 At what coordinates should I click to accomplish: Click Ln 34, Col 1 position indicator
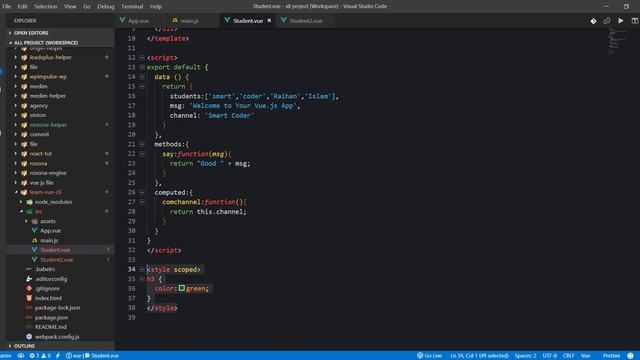[x=479, y=356]
